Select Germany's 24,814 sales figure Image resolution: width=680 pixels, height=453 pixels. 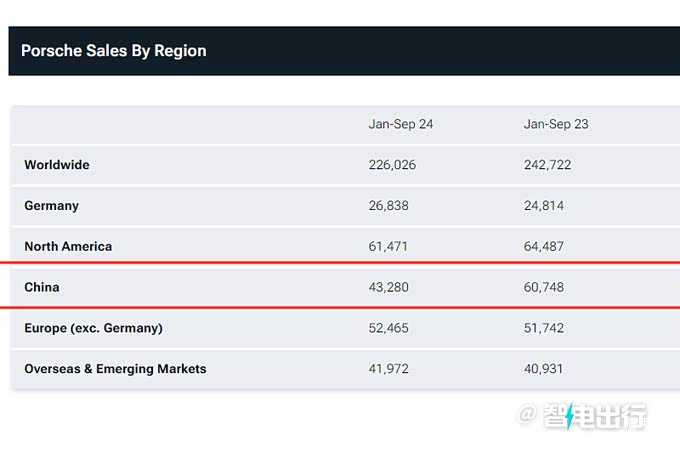click(x=543, y=206)
